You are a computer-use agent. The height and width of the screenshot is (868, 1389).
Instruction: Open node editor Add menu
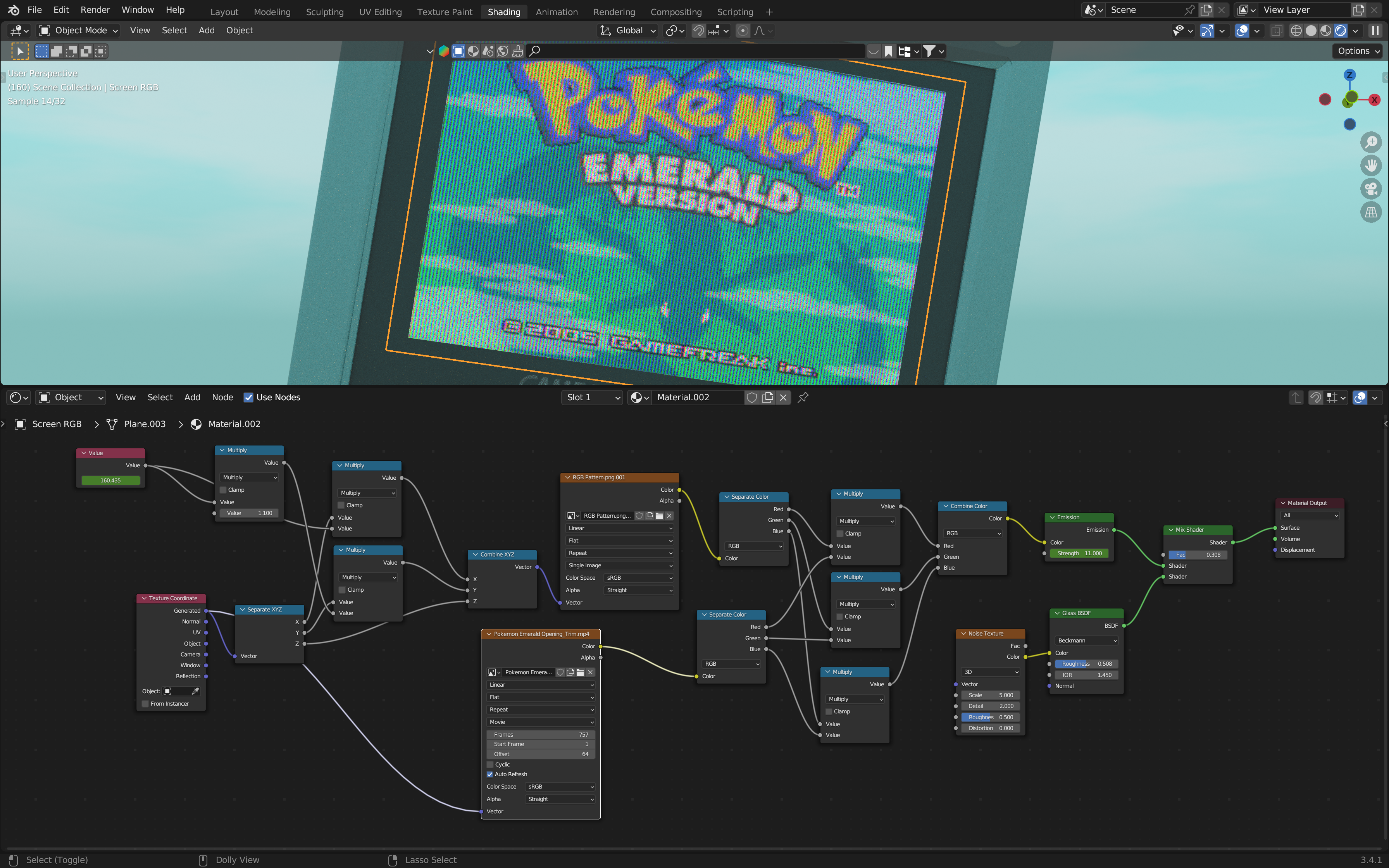[192, 397]
